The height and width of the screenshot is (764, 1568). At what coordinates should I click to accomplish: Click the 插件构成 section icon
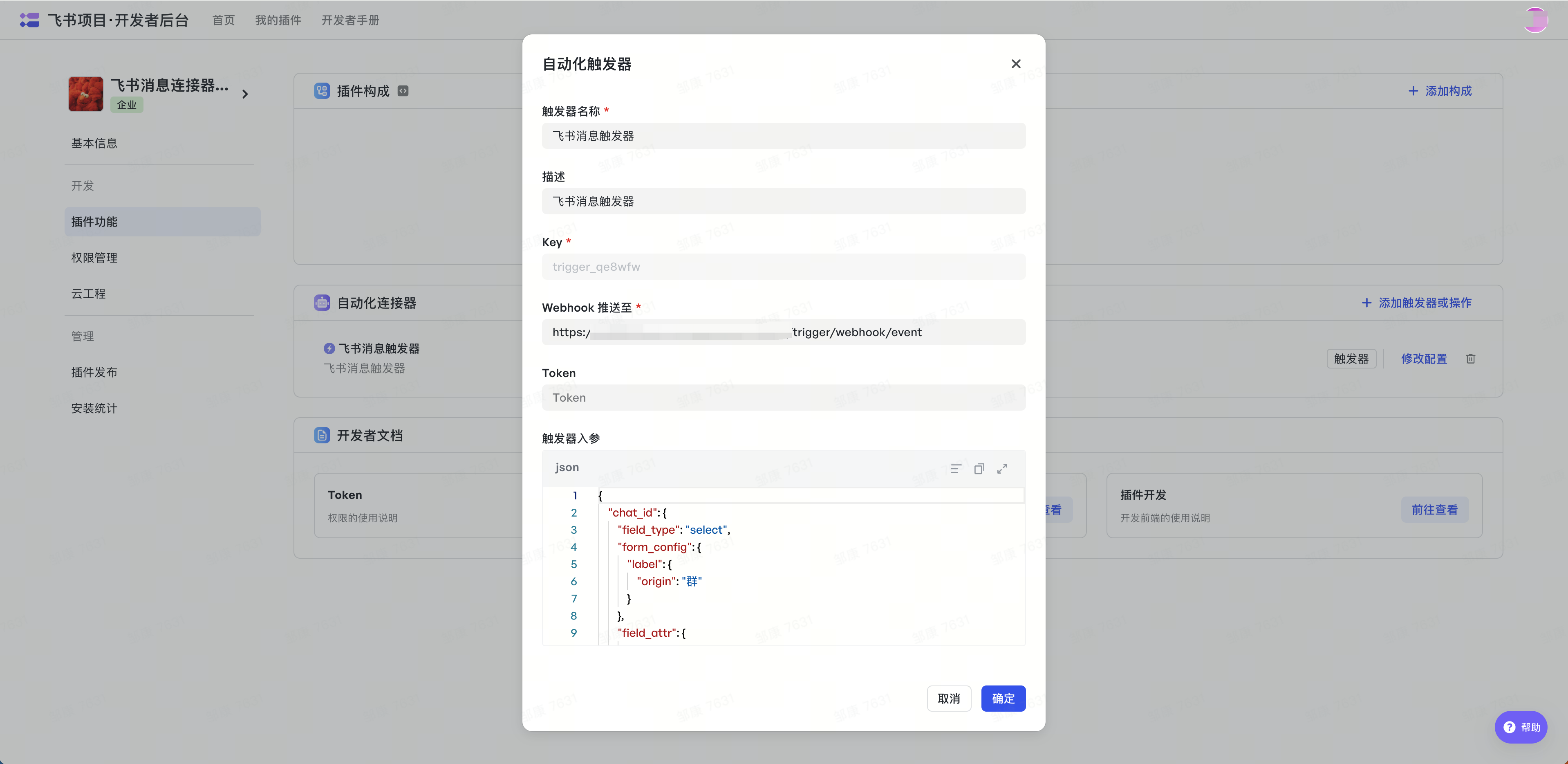(322, 91)
